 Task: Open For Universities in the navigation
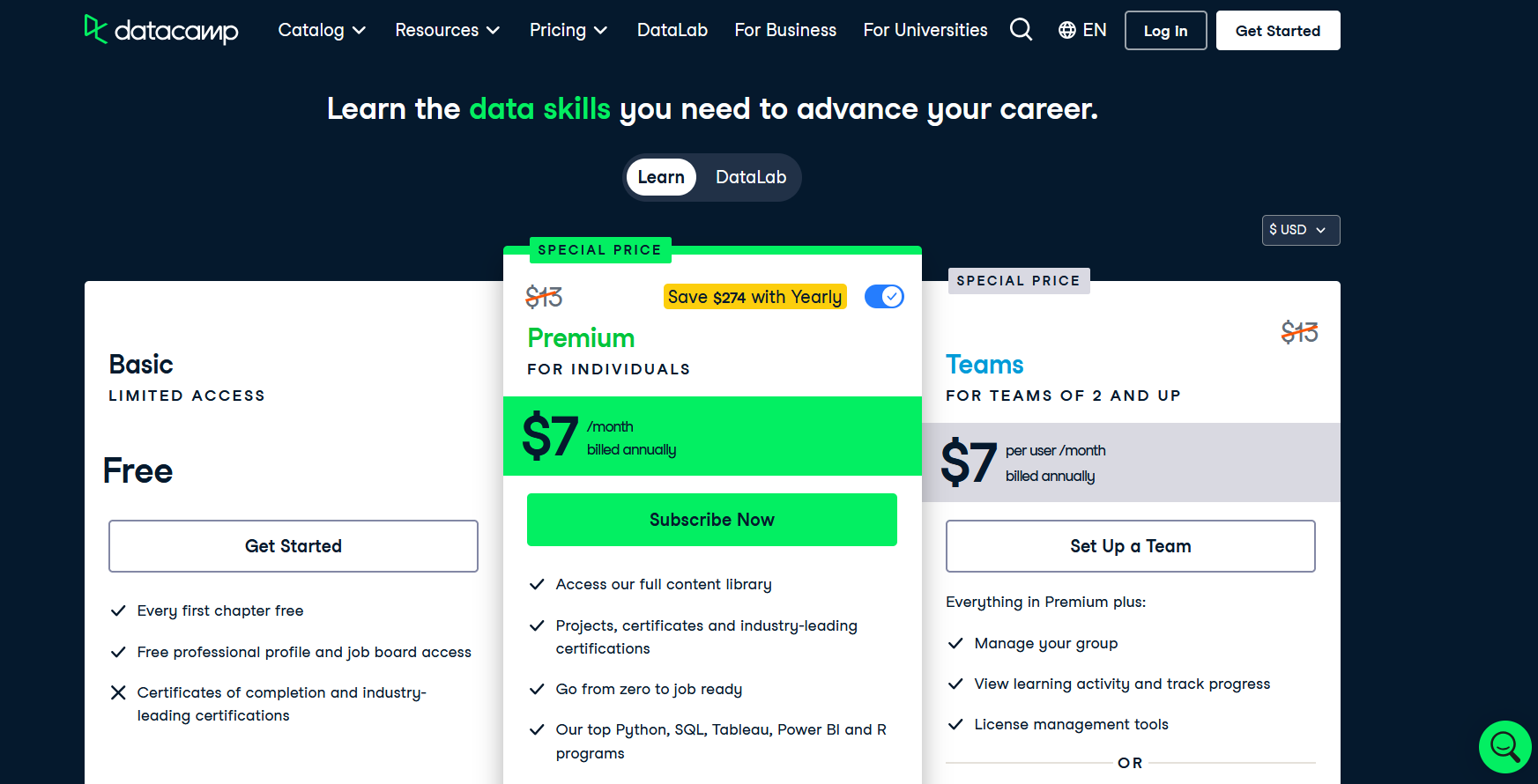(925, 30)
